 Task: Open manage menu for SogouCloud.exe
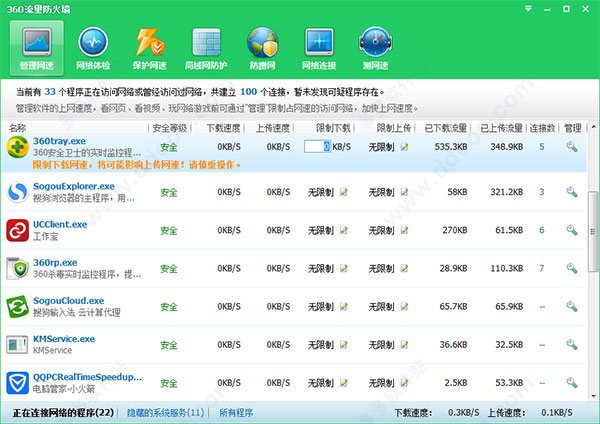pyautogui.click(x=572, y=306)
